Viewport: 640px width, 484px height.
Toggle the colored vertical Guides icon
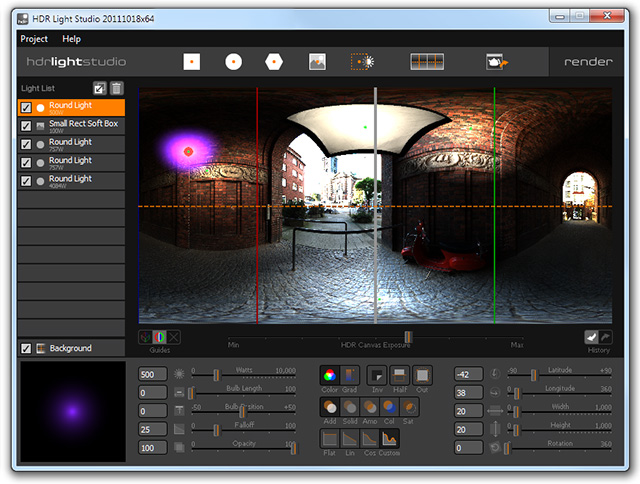pos(159,337)
